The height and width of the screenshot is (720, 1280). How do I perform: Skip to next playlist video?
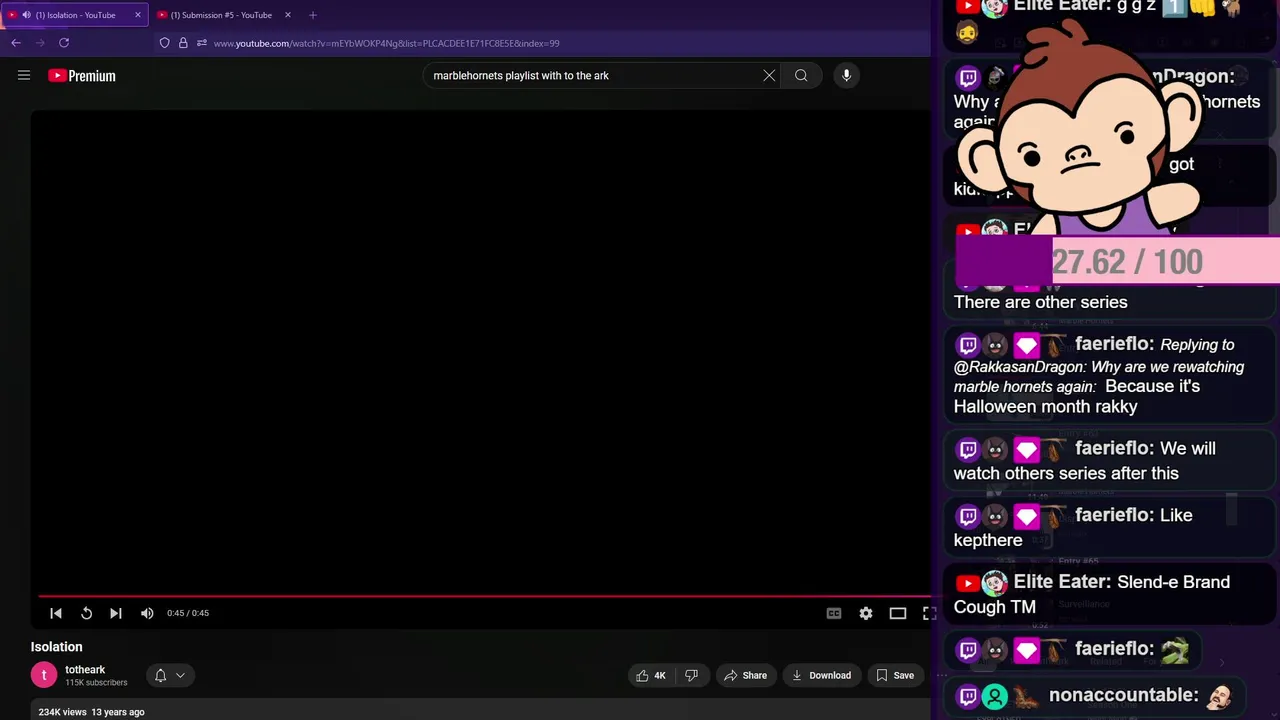[116, 613]
